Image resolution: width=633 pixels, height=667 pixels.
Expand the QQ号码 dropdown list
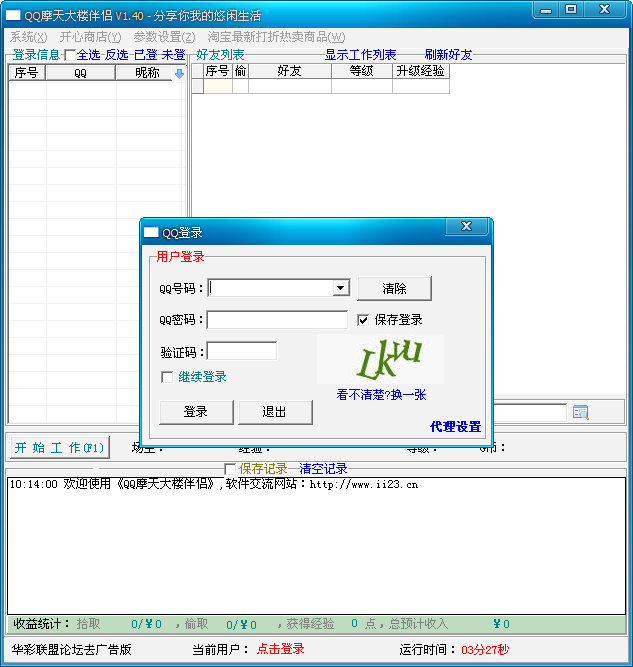[x=340, y=288]
